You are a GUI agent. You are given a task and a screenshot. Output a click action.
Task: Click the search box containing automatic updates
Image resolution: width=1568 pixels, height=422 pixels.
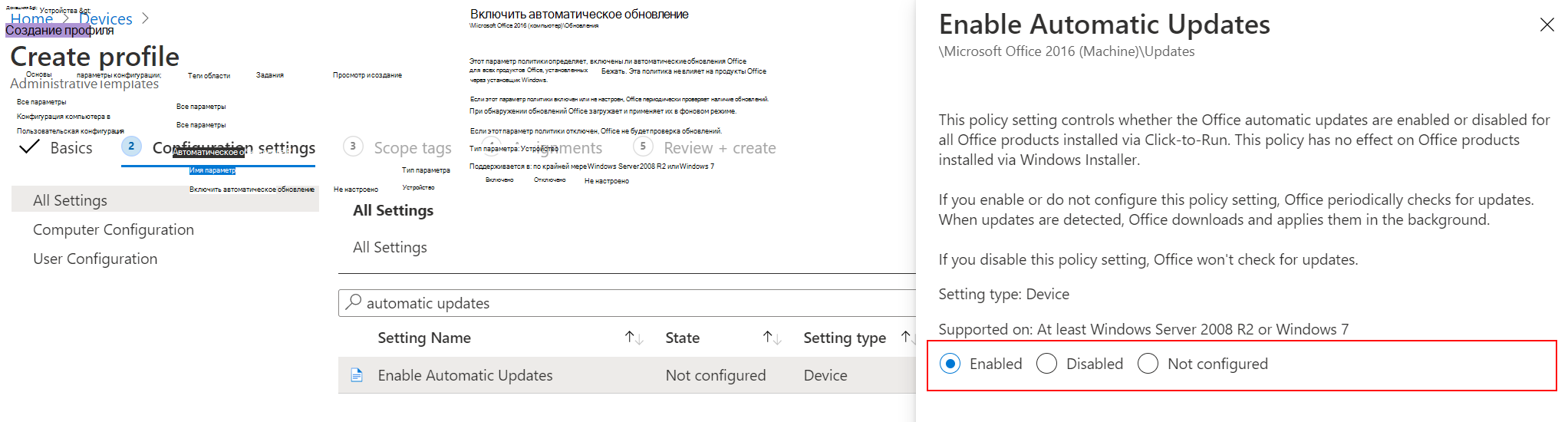[627, 303]
